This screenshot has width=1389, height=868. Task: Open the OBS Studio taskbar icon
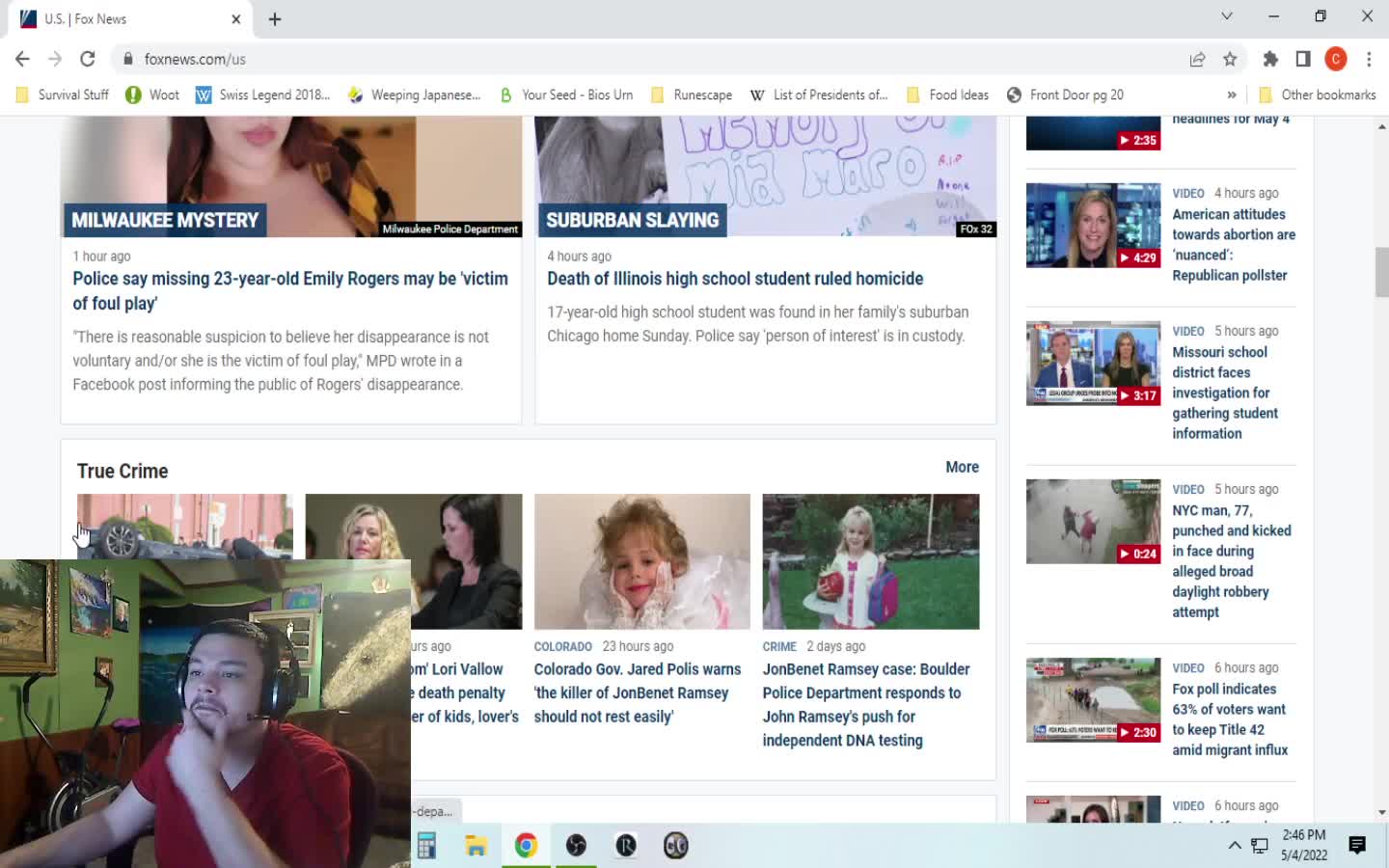576,846
